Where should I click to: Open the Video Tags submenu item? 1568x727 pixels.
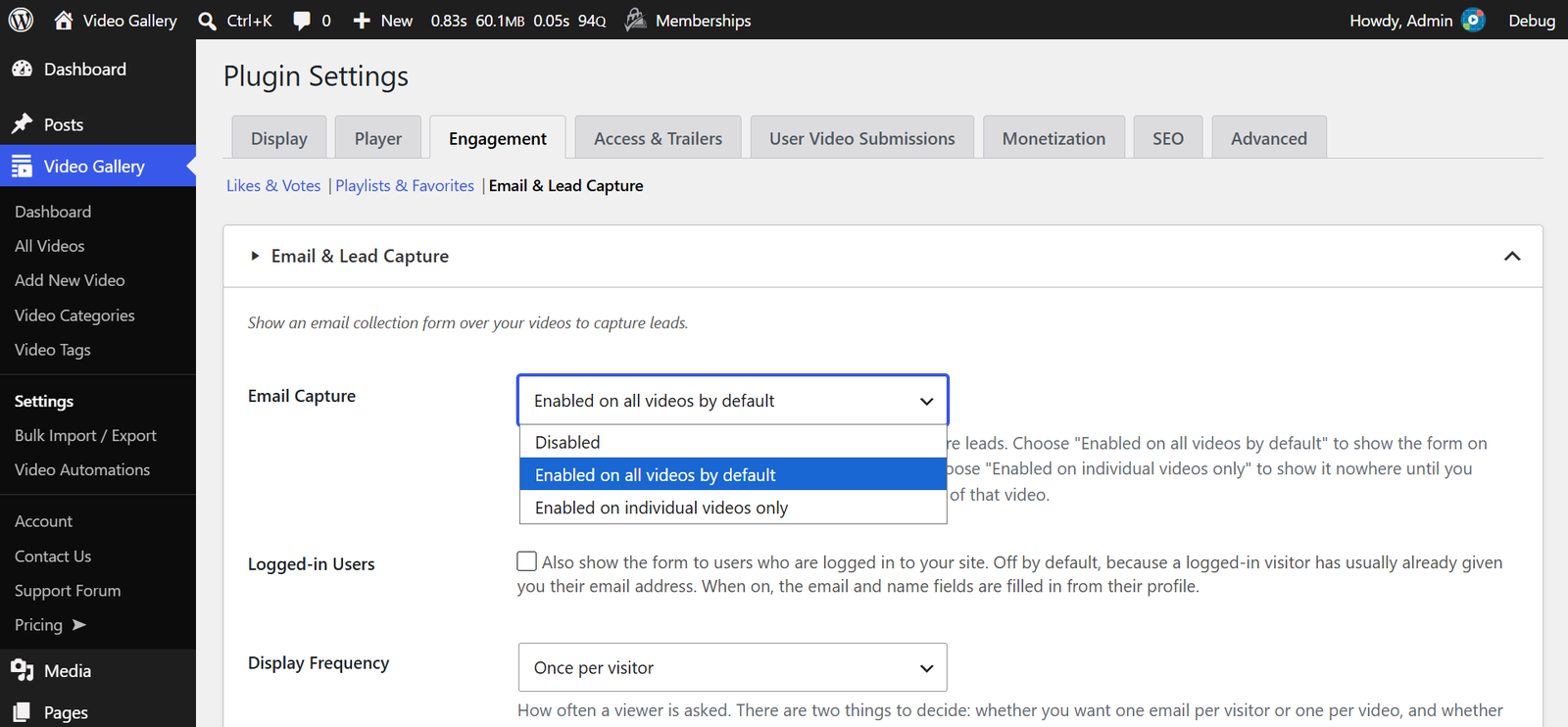[x=53, y=349]
